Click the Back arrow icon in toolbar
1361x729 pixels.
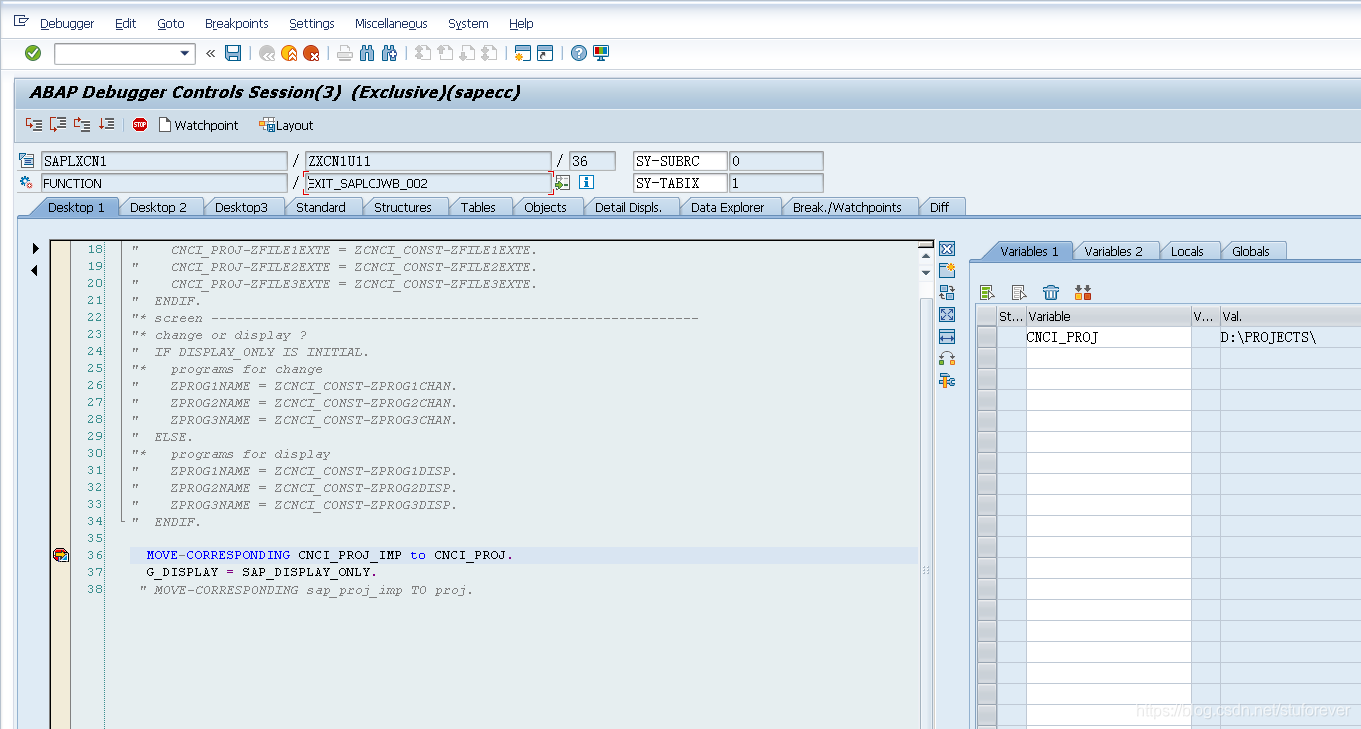267,53
